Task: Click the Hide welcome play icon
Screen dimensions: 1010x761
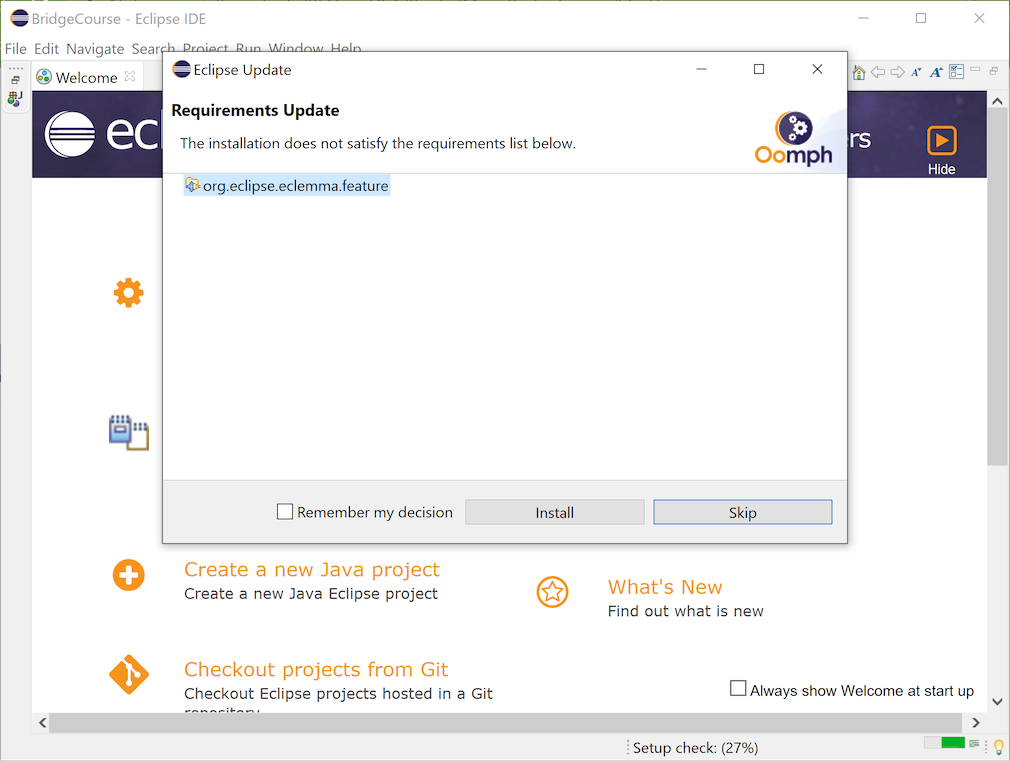Action: (941, 140)
